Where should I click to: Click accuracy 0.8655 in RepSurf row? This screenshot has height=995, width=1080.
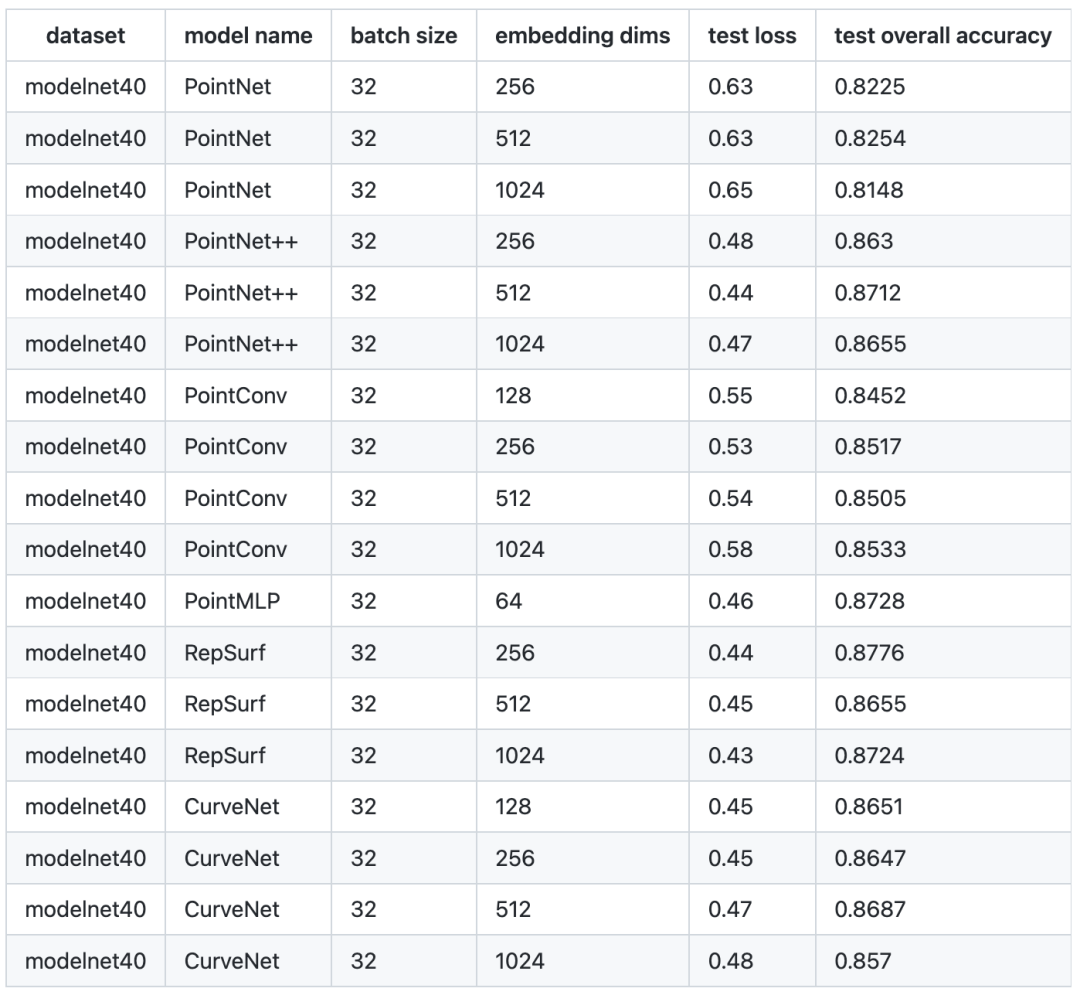point(870,704)
